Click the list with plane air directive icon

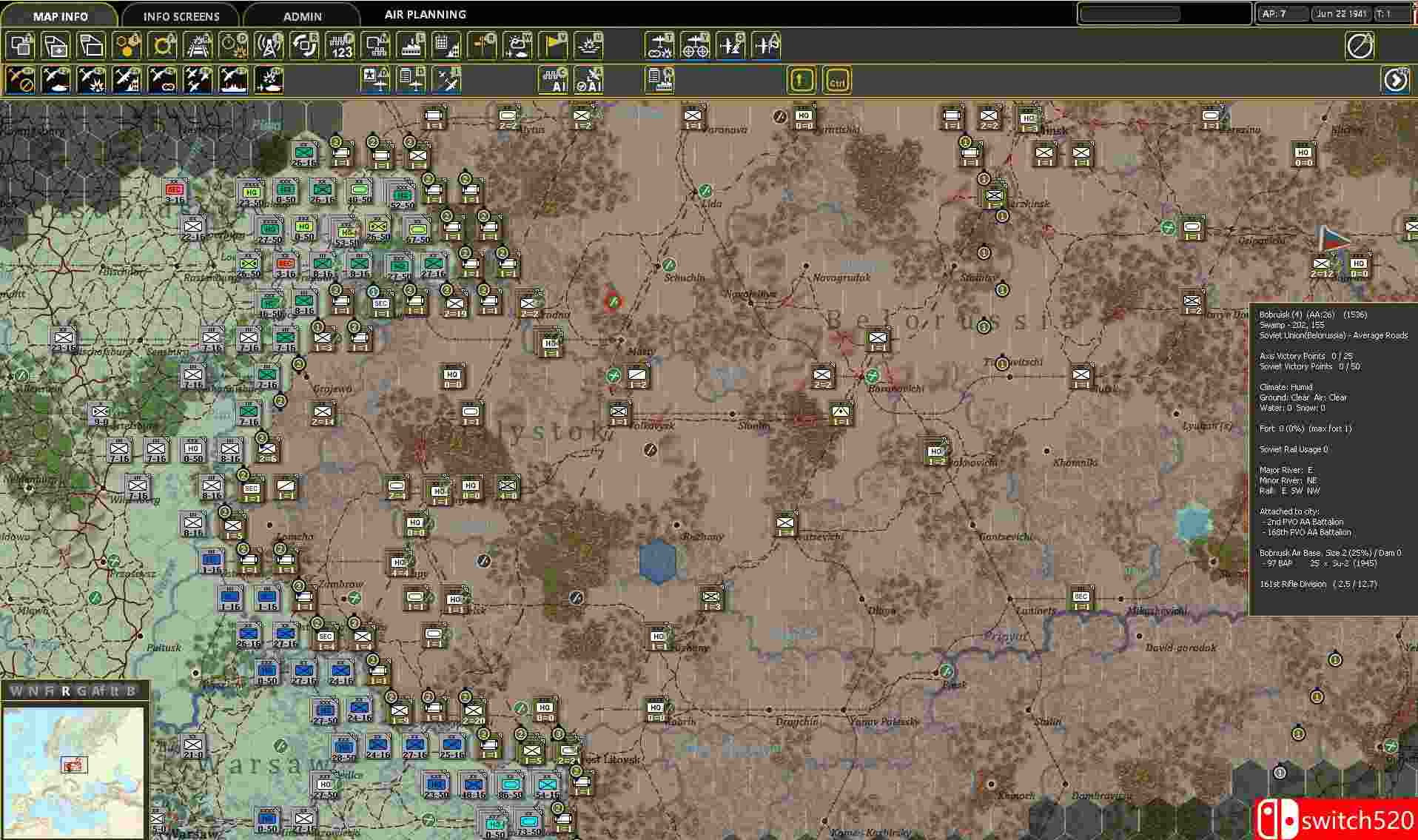click(411, 80)
